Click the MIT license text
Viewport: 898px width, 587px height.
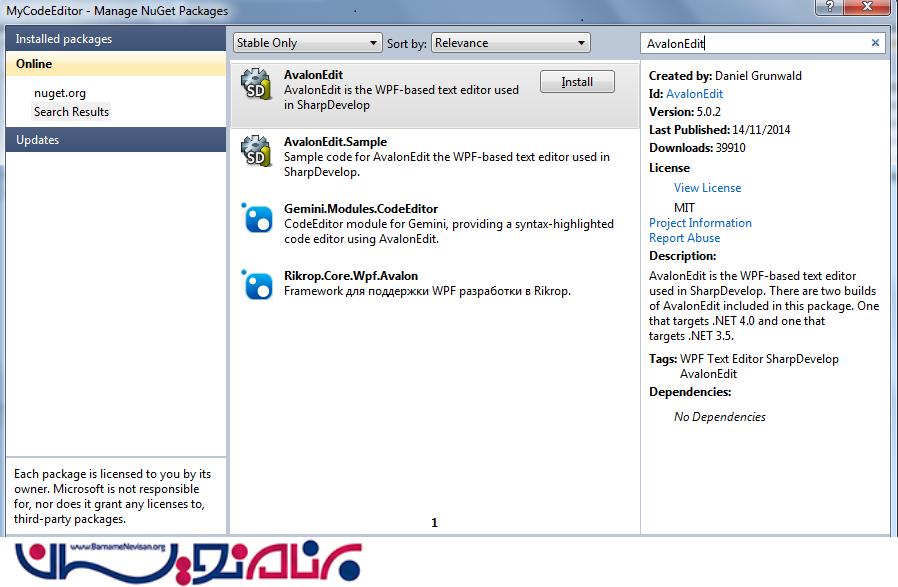pos(684,207)
